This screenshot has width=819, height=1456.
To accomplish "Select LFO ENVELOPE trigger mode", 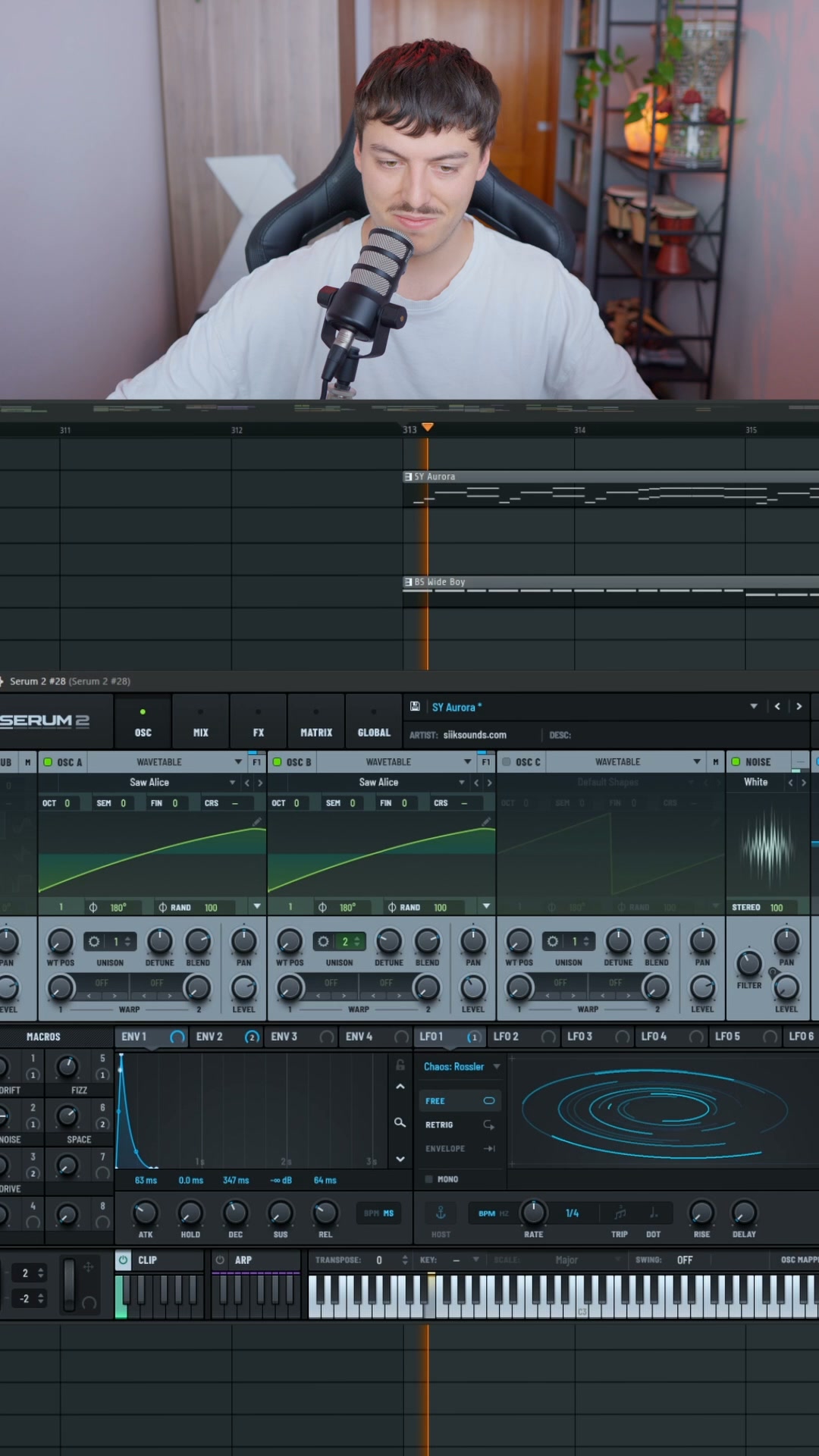I will [x=460, y=1149].
